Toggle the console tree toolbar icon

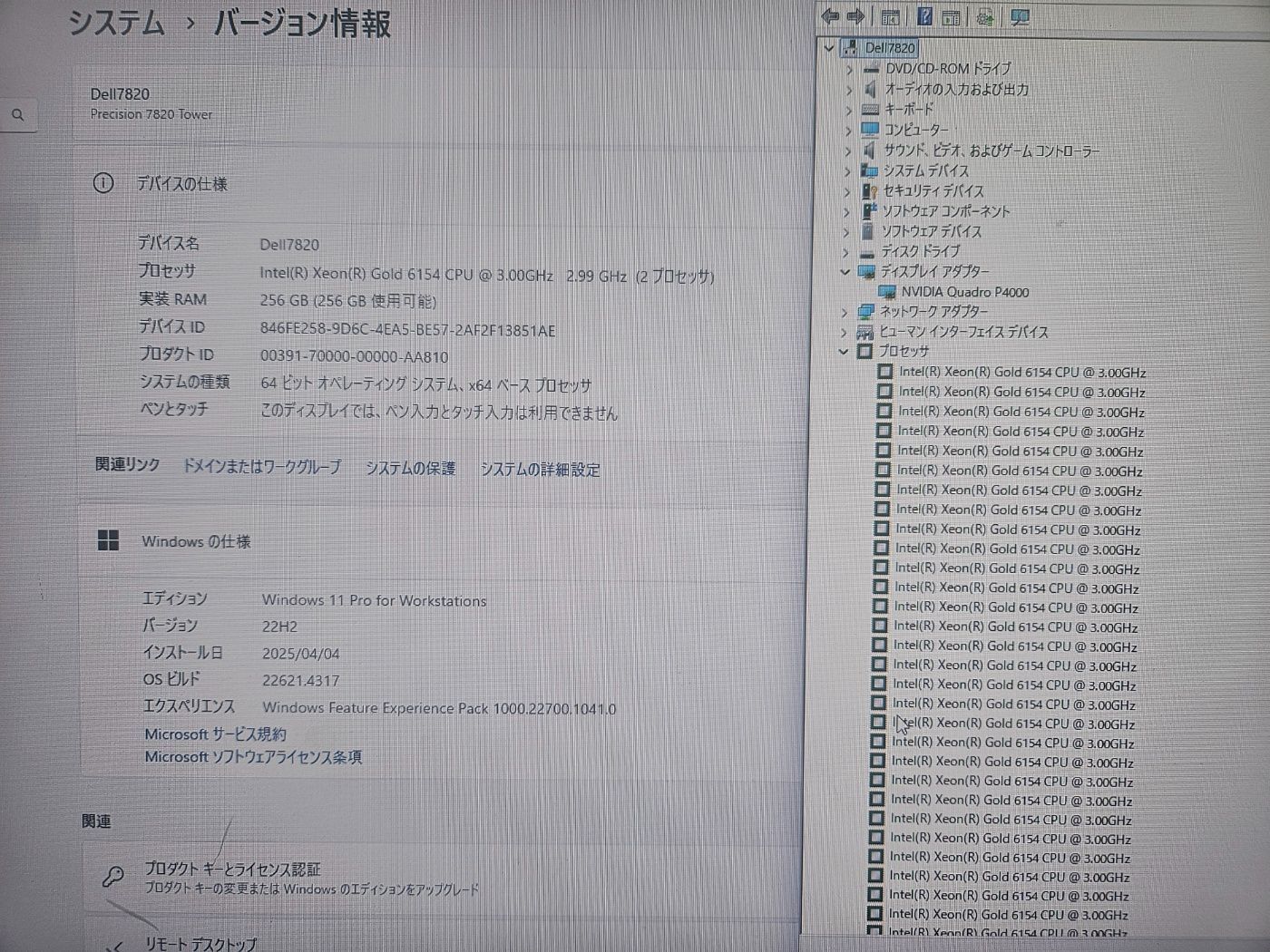tap(890, 17)
